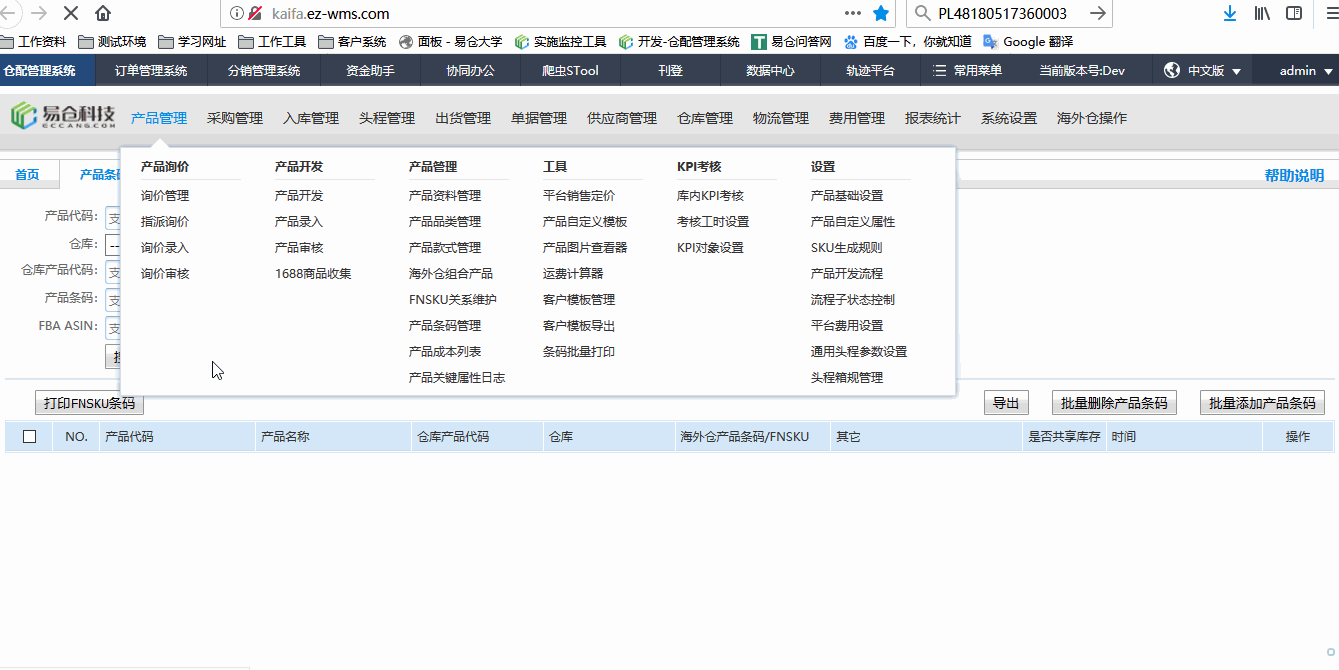The height and width of the screenshot is (670, 1339).
Task: Open the Firefox downloads panel icon
Action: [1230, 15]
